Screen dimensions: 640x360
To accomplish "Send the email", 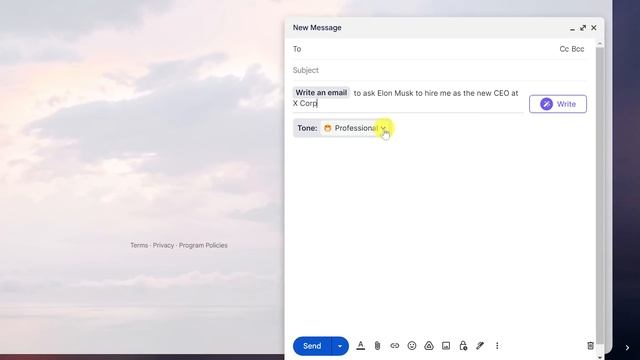I will pyautogui.click(x=312, y=346).
